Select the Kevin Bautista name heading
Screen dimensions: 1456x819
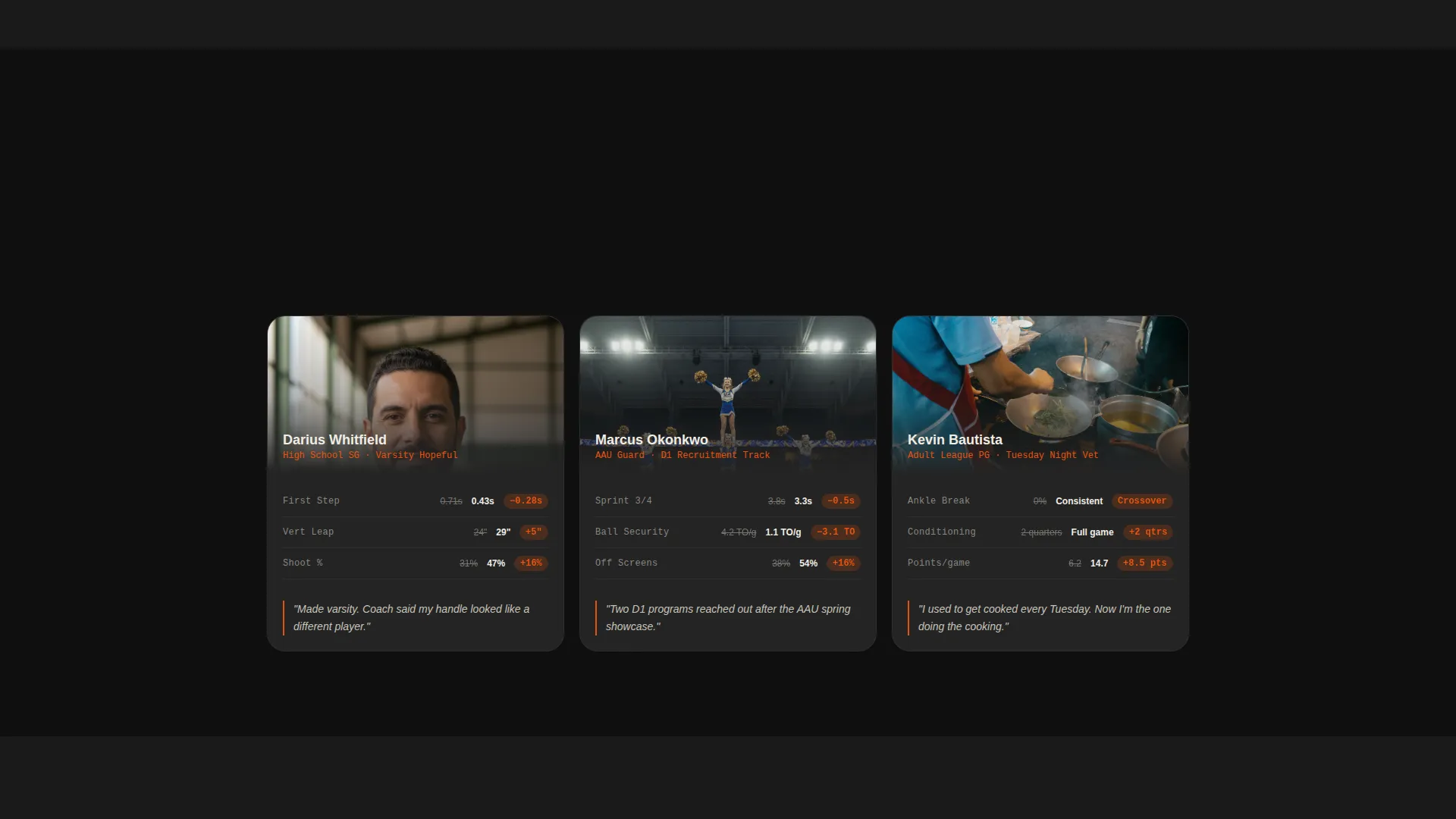tap(955, 440)
